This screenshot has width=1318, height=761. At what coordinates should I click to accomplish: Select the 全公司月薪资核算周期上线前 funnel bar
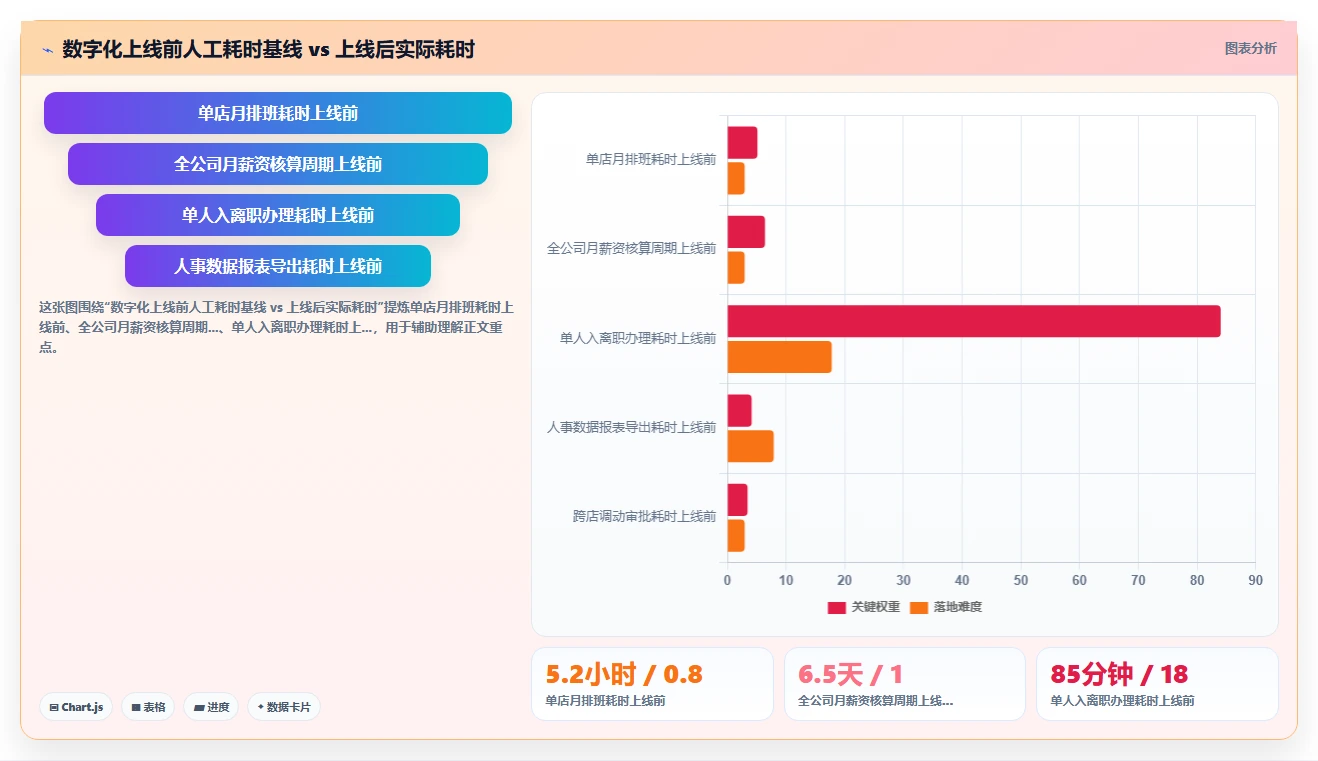click(278, 164)
